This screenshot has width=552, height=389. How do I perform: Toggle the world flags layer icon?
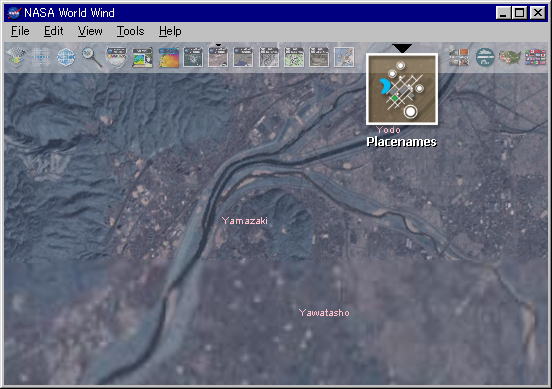tap(535, 57)
